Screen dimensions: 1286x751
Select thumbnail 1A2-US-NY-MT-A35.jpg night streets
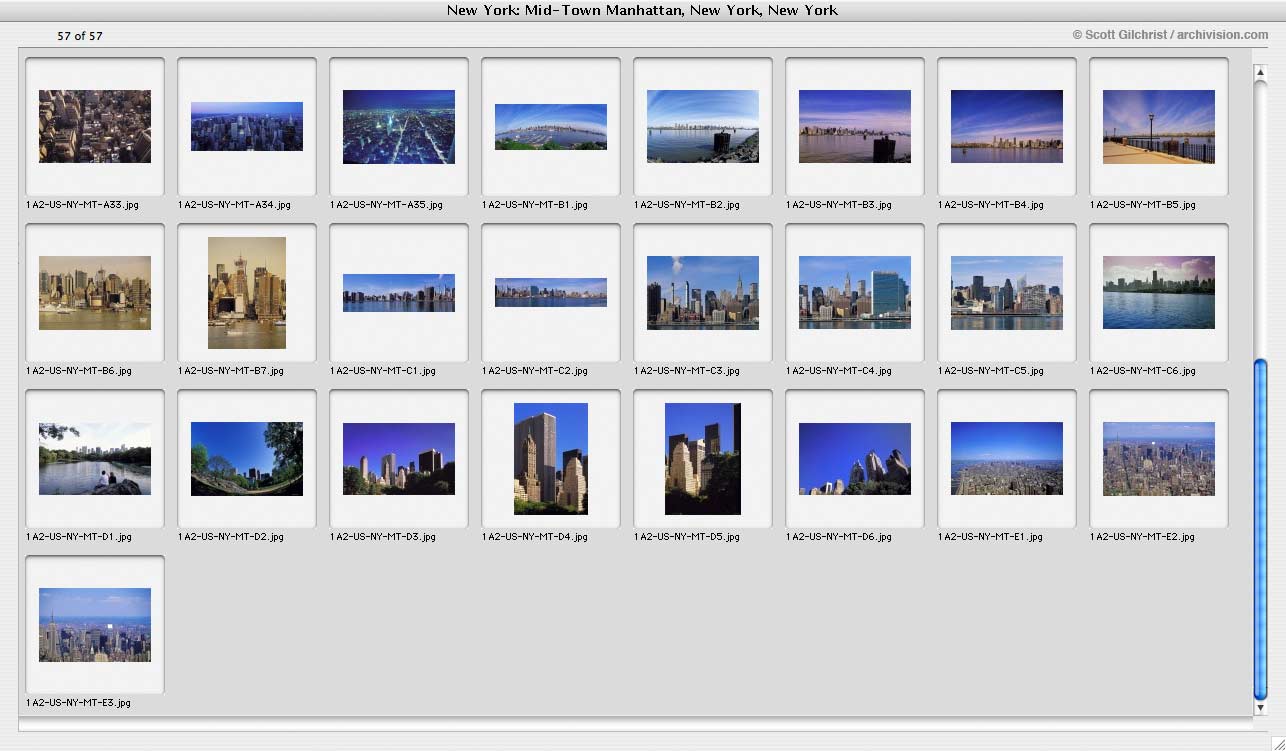[399, 127]
